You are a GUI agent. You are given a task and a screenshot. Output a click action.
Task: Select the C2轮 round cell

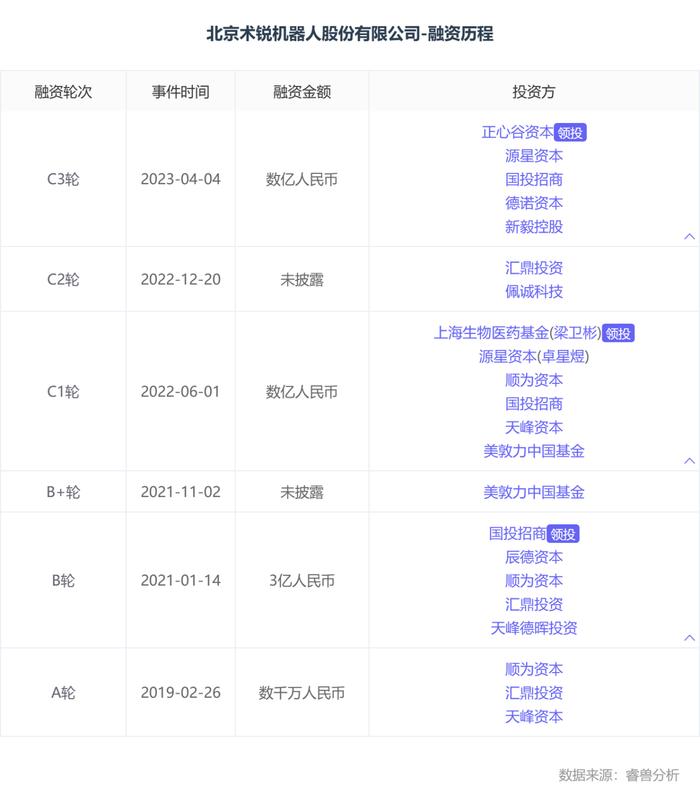coord(63,280)
